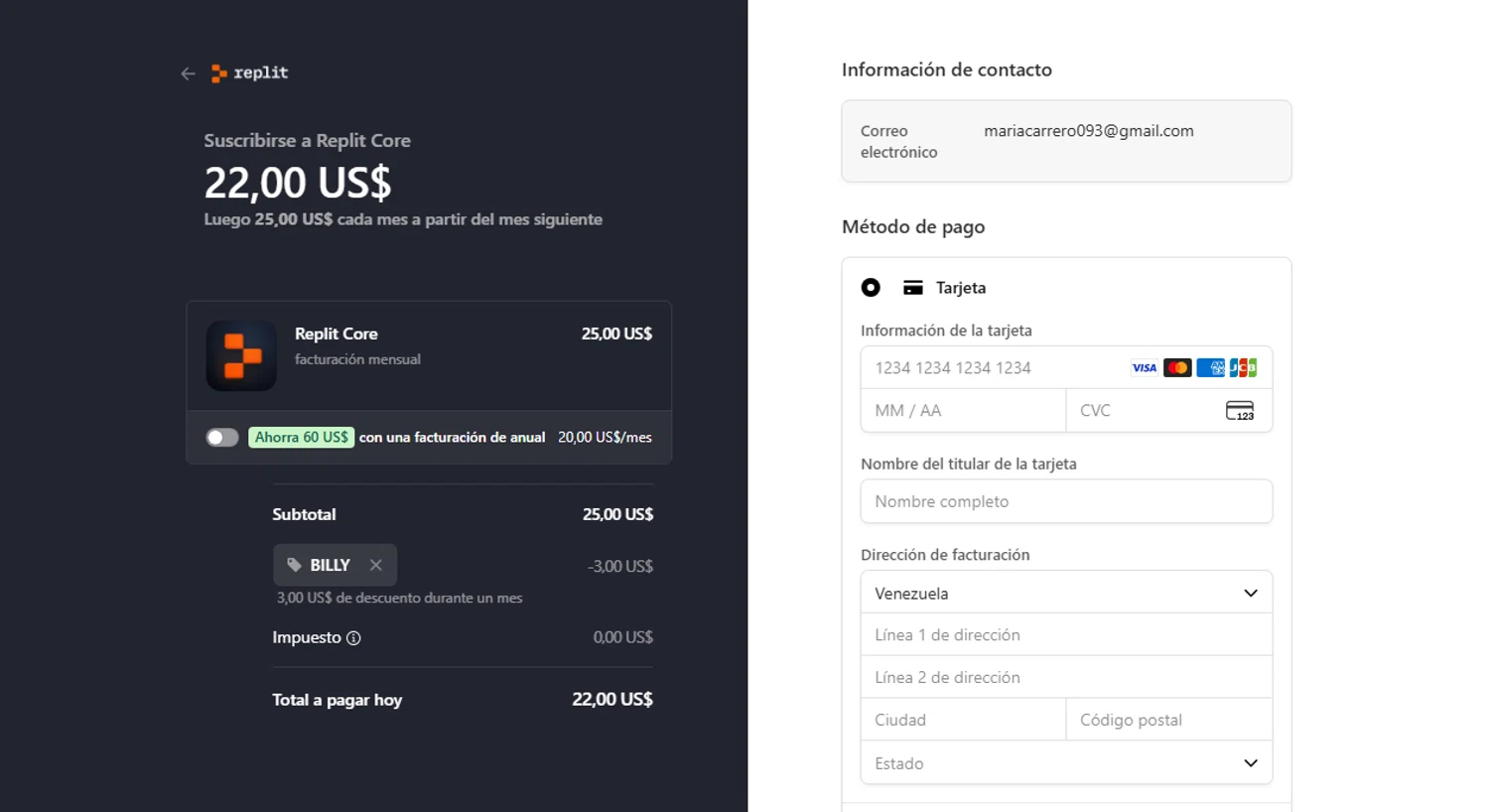Click the card number field
Image resolution: width=1489 pixels, height=812 pixels.
(993, 368)
